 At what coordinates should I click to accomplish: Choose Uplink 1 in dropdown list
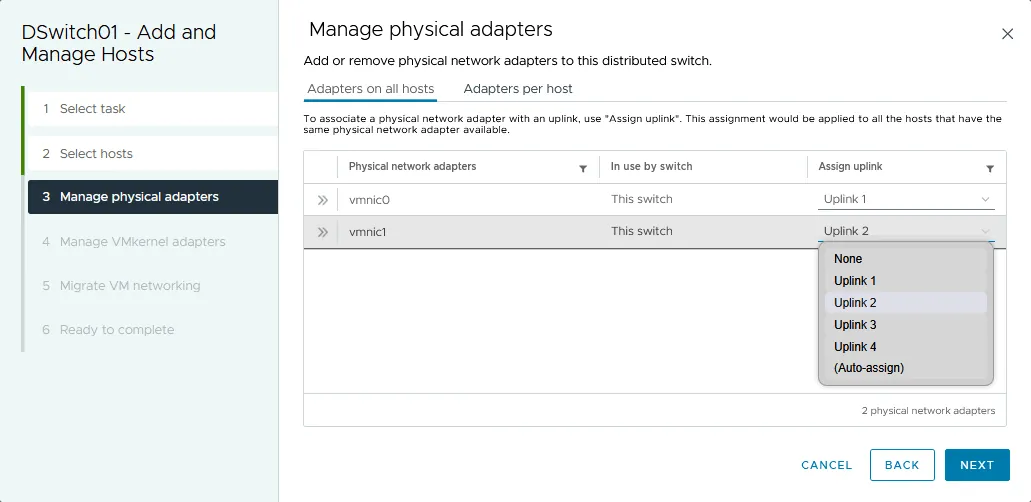905,281
